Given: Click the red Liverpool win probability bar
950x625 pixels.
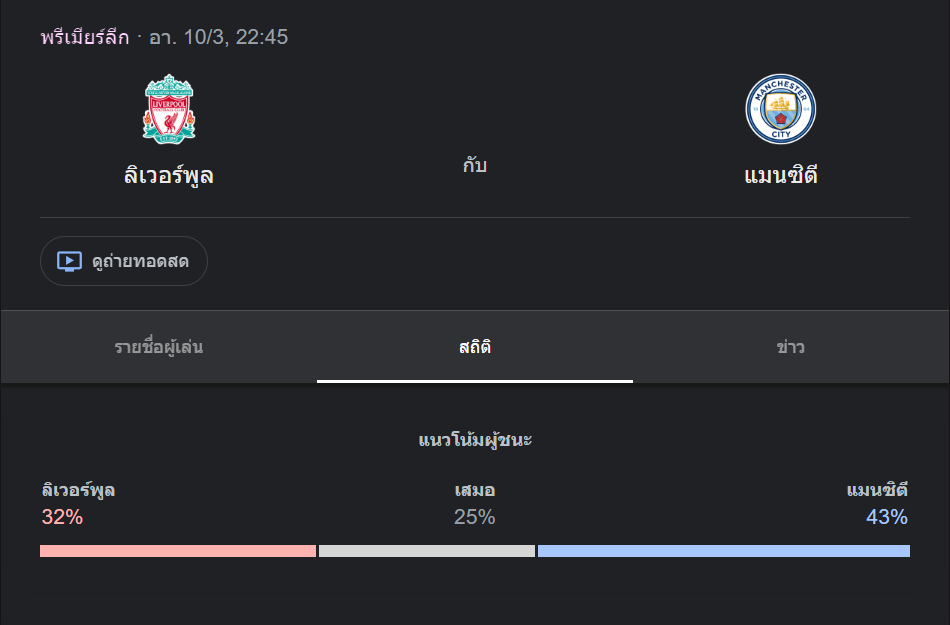Looking at the screenshot, I should click(177, 551).
